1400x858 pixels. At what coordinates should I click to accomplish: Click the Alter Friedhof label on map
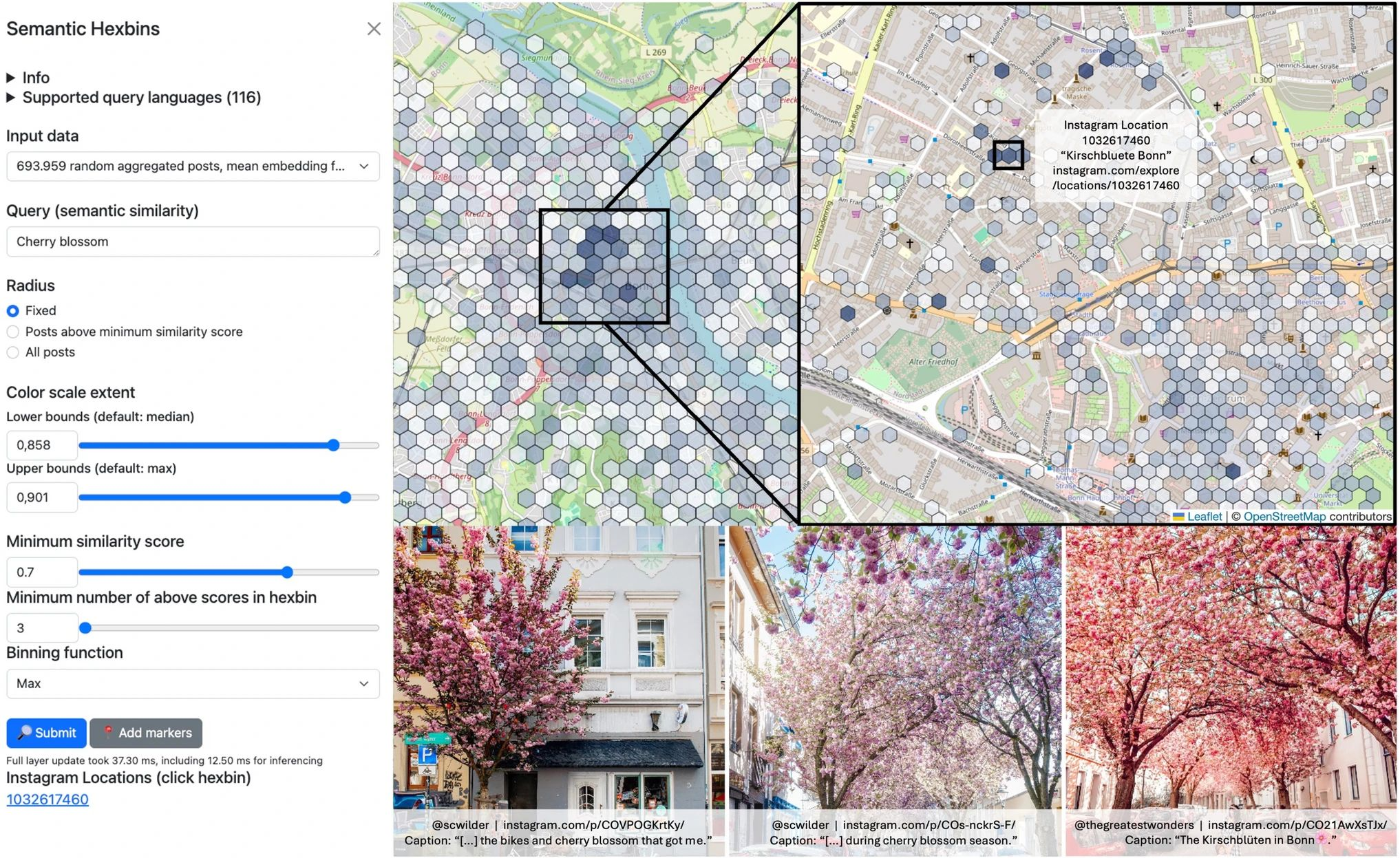pyautogui.click(x=933, y=362)
